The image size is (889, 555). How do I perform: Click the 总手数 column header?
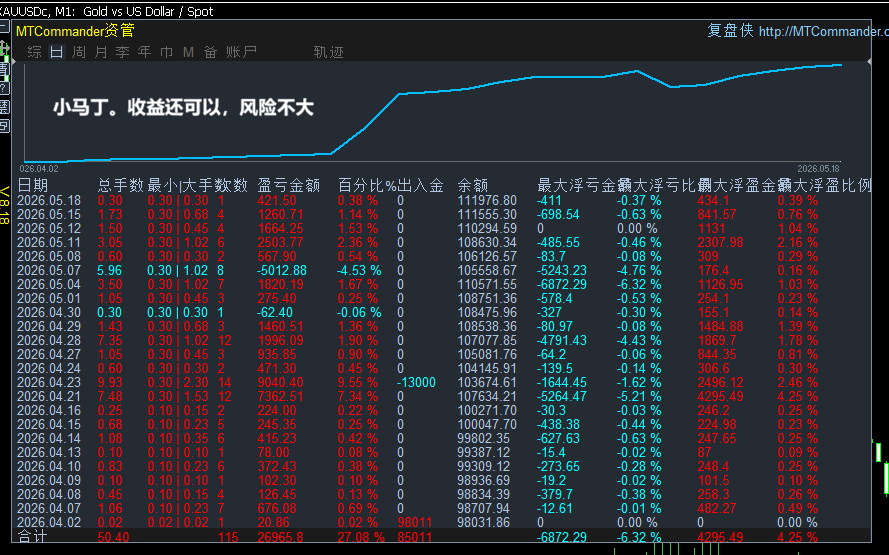pyautogui.click(x=121, y=185)
